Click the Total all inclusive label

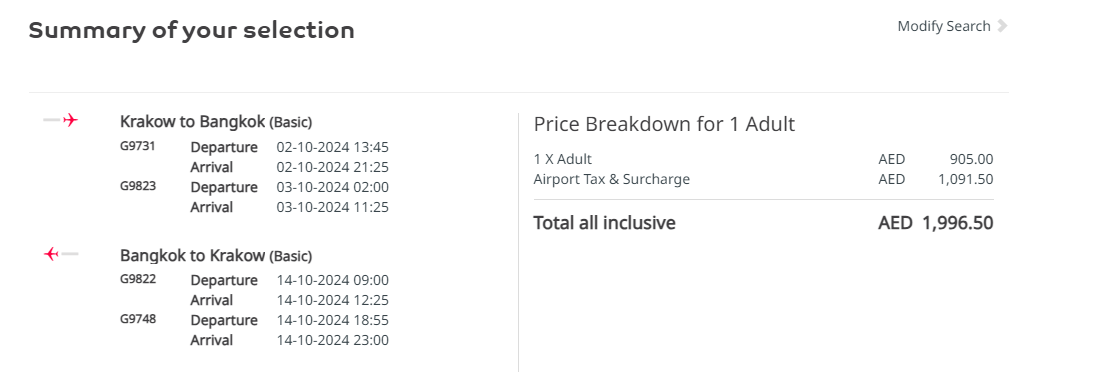click(604, 223)
